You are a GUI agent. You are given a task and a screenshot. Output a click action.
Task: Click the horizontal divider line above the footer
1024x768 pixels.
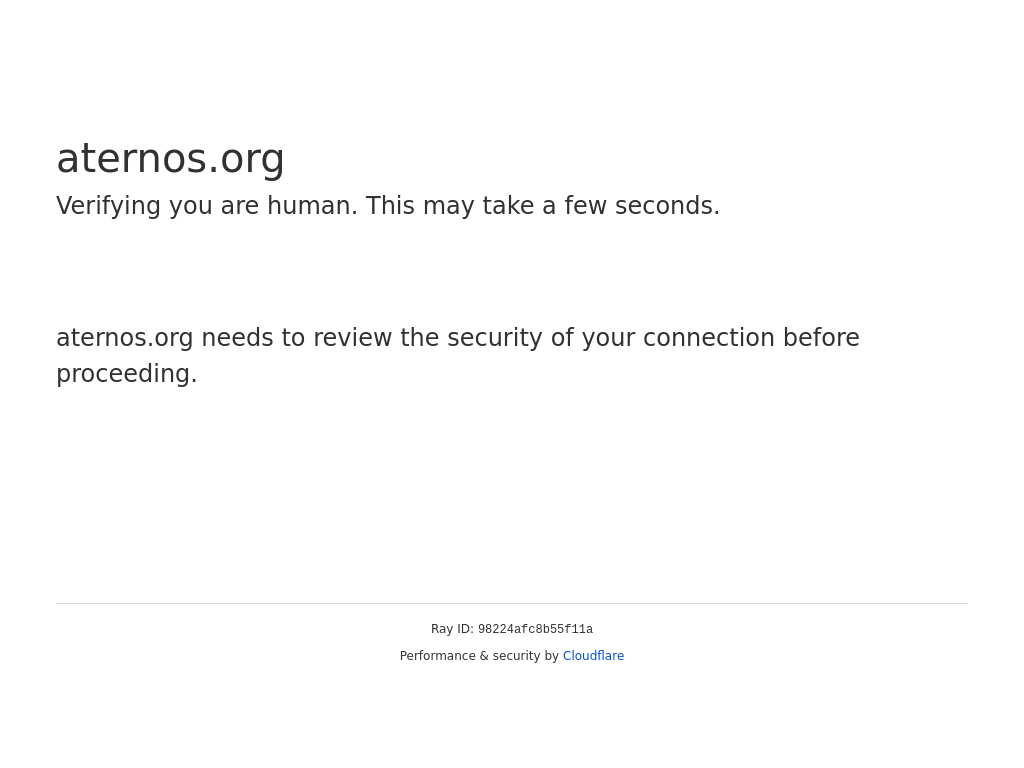tap(512, 603)
